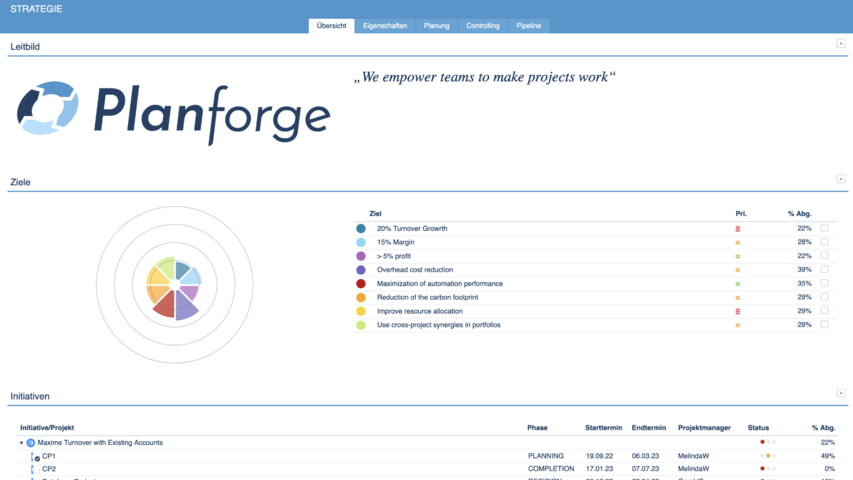
Task: Collapse the Ziele section
Action: click(x=841, y=179)
